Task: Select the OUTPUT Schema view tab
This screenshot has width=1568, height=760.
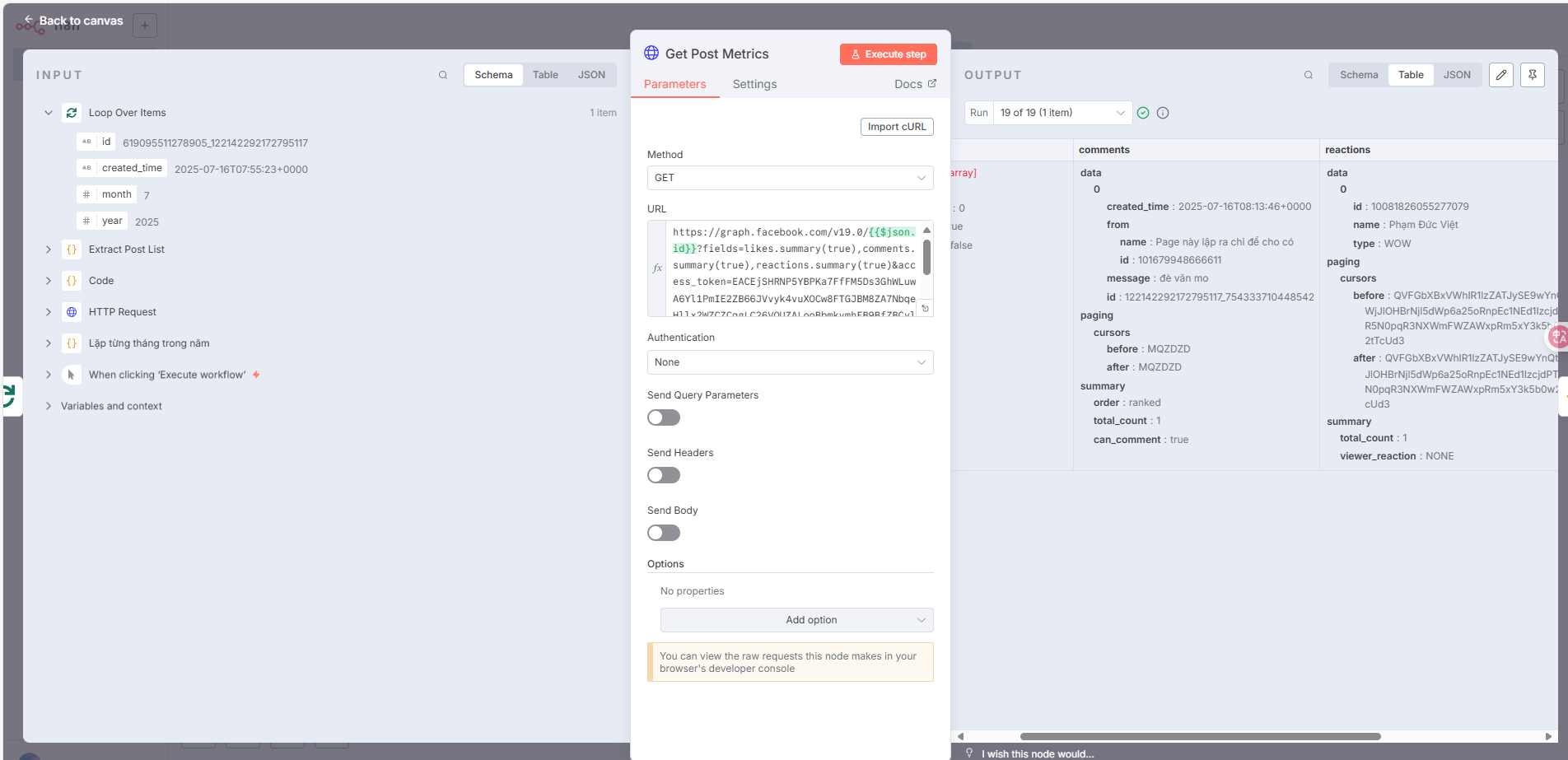Action: [1359, 75]
